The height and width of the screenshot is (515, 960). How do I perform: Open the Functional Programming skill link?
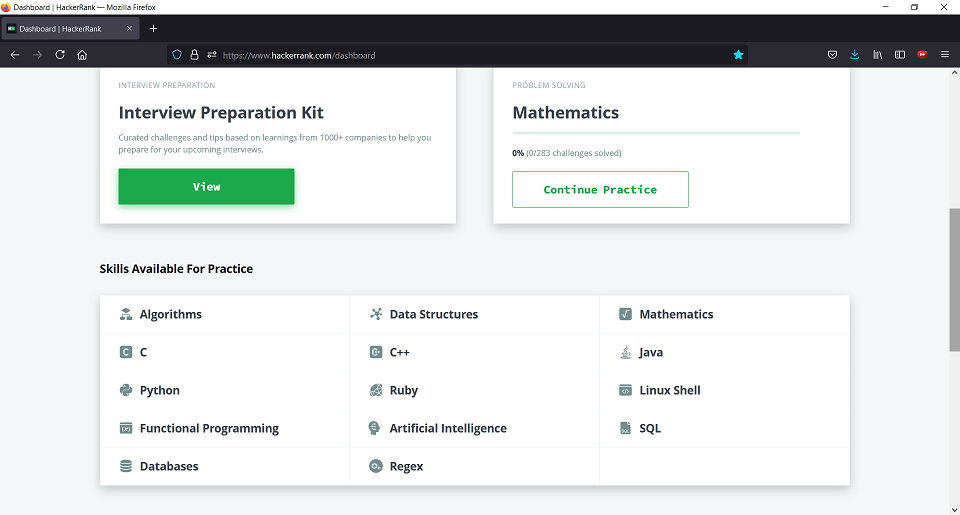(x=209, y=428)
